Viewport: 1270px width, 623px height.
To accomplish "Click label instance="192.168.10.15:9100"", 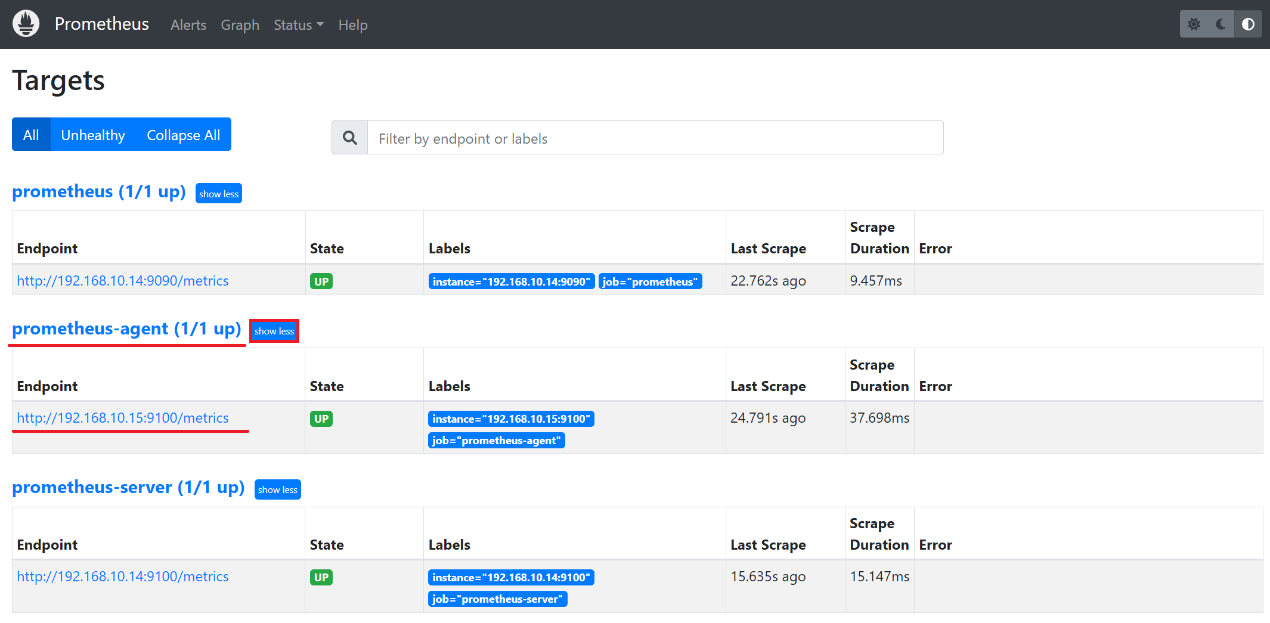I will click(512, 419).
